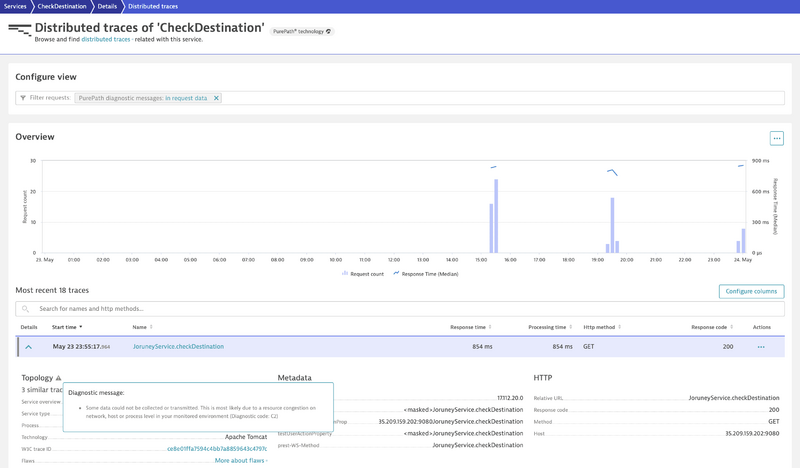Navigate to CheckDestination breadcrumb
Image resolution: width=800 pixels, height=468 pixels.
(x=64, y=6)
